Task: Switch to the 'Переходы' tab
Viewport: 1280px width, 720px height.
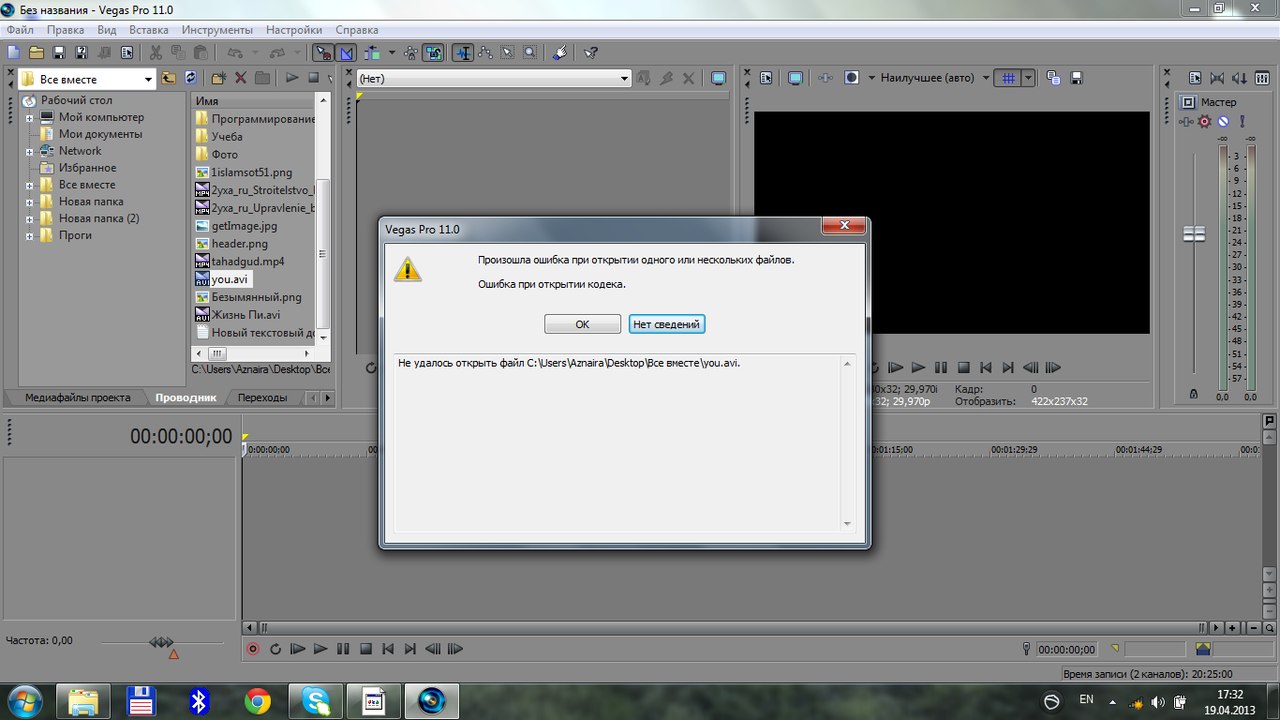Action: point(262,398)
